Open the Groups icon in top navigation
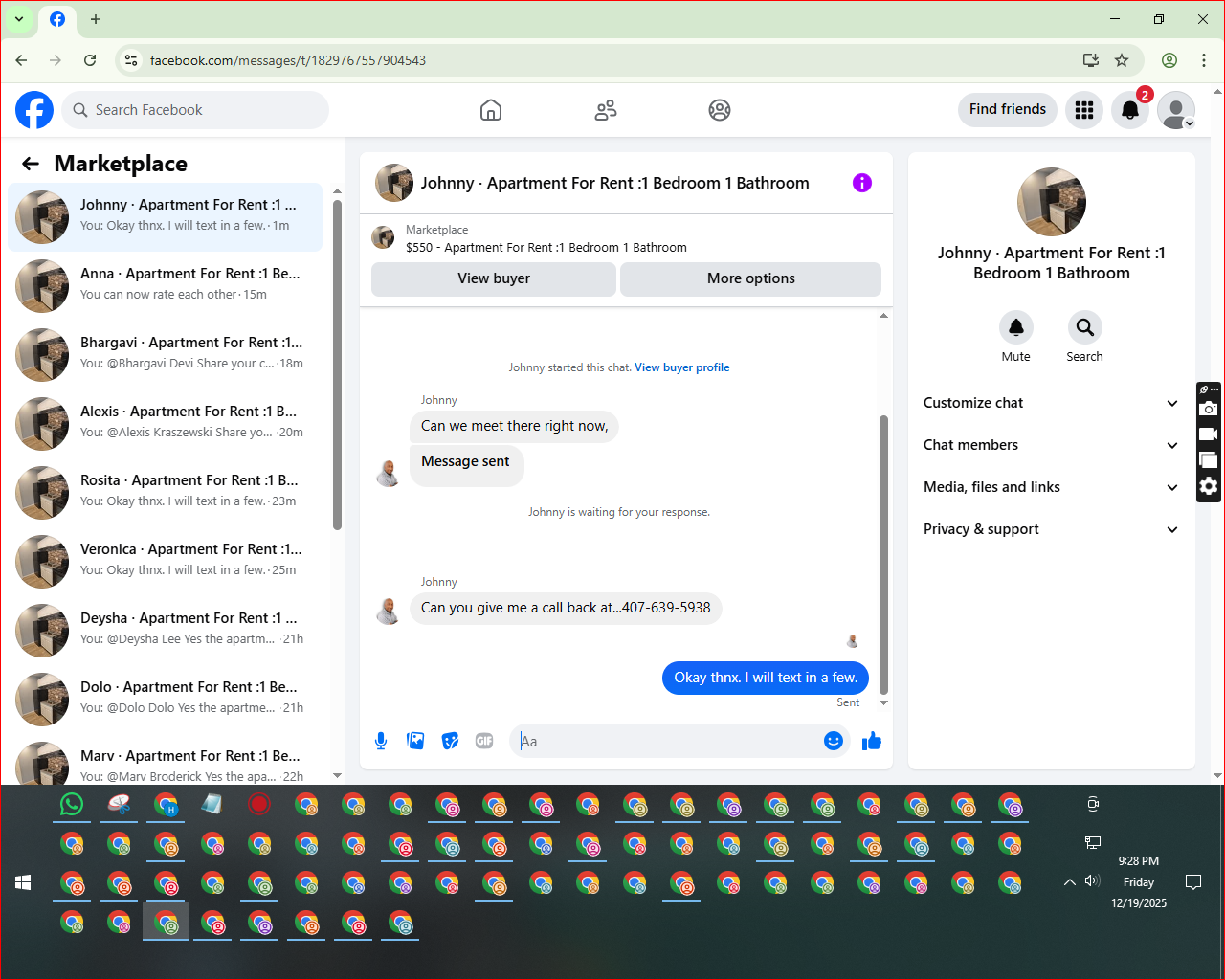The image size is (1225, 980). 720,110
